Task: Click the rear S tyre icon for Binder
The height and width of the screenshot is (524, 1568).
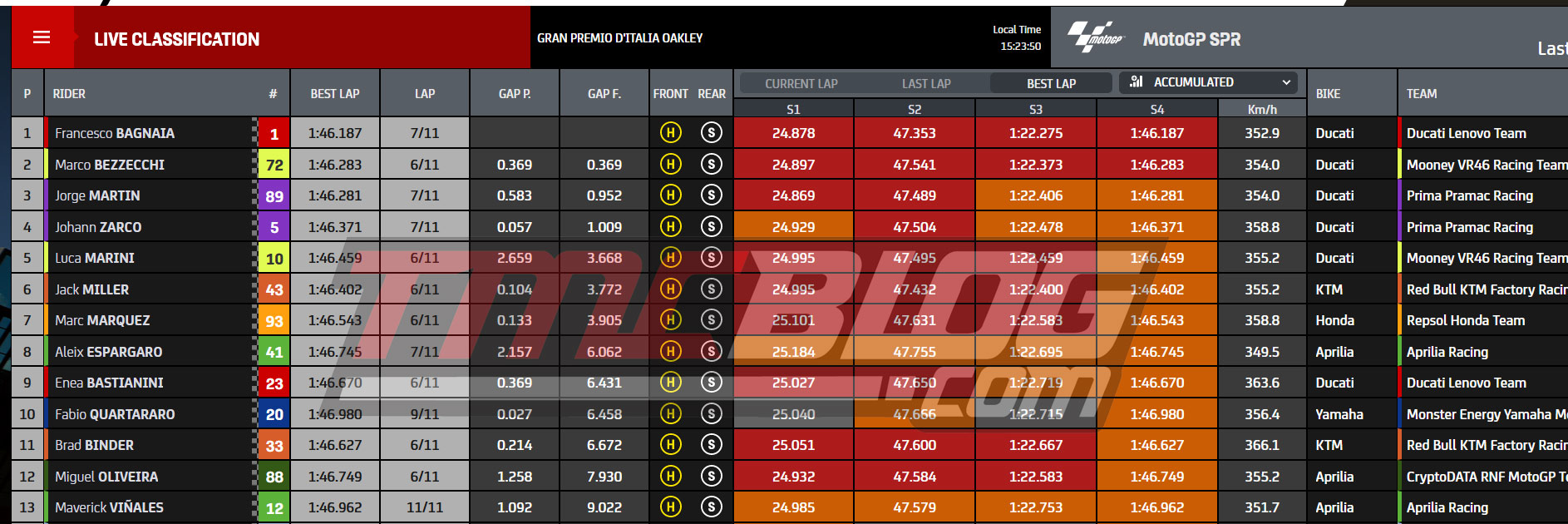Action: pos(711,445)
